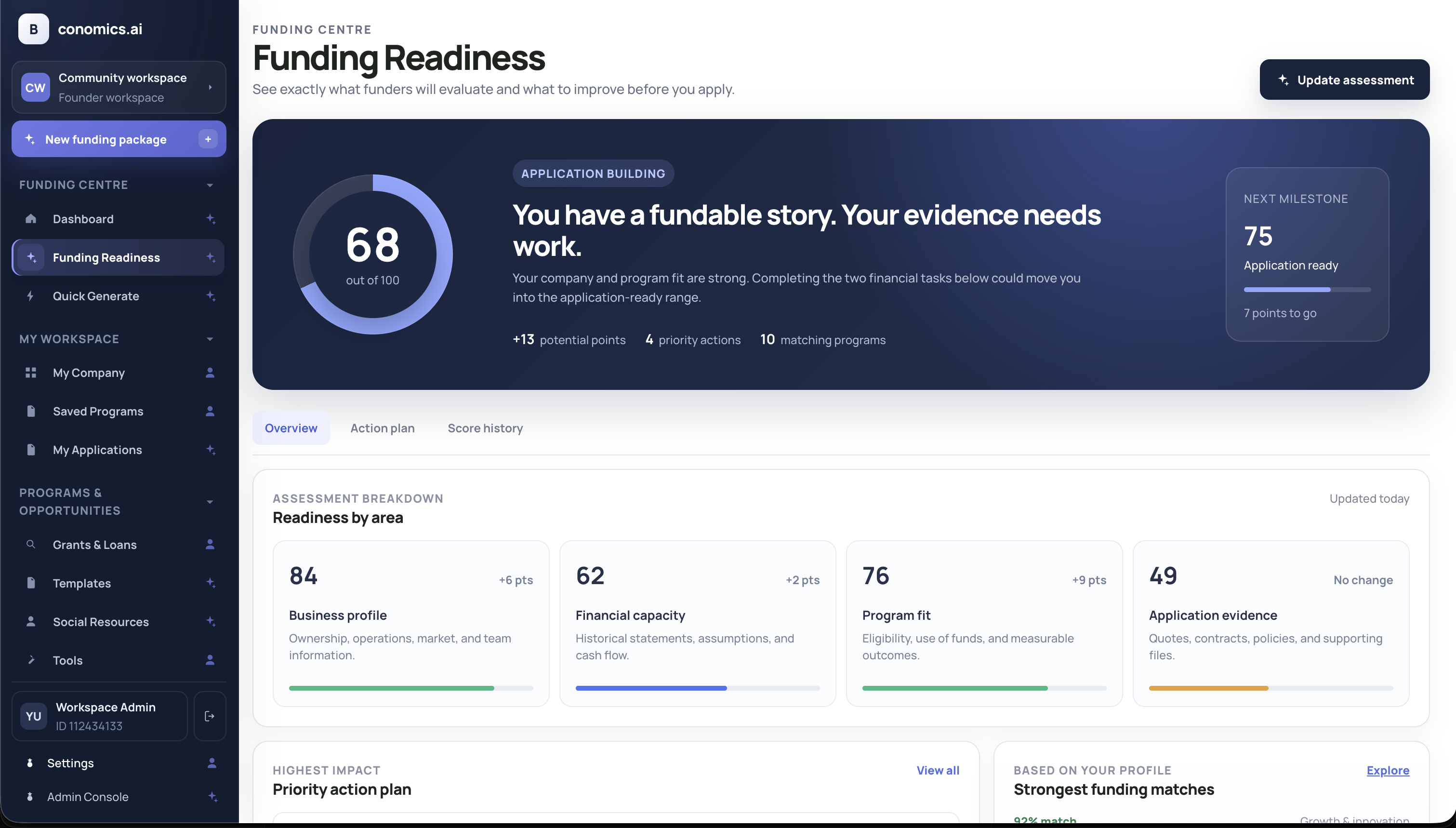This screenshot has width=1456, height=828.
Task: Click the 68 out of 100 score ring
Action: point(373,254)
